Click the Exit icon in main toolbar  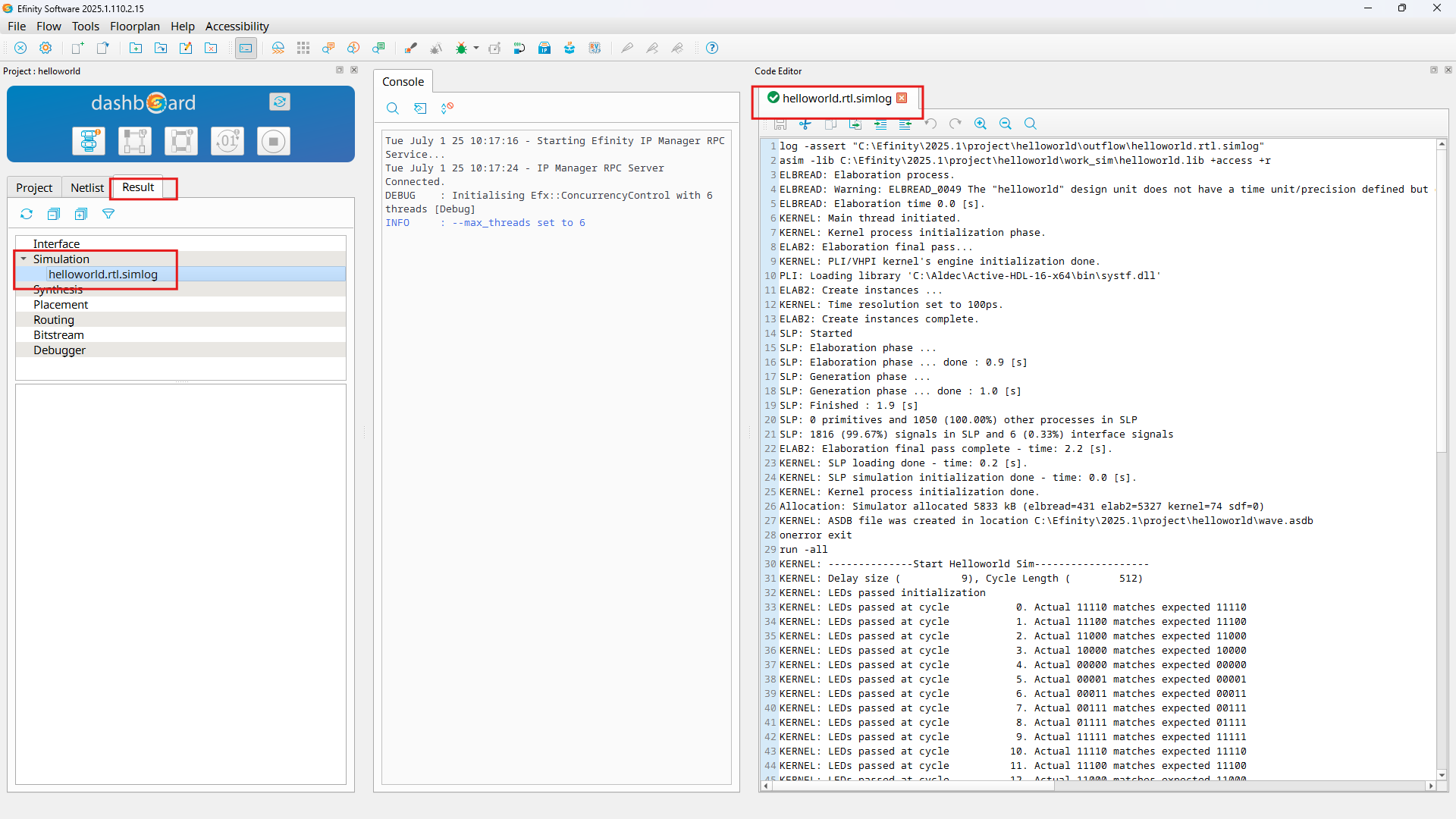coord(20,48)
